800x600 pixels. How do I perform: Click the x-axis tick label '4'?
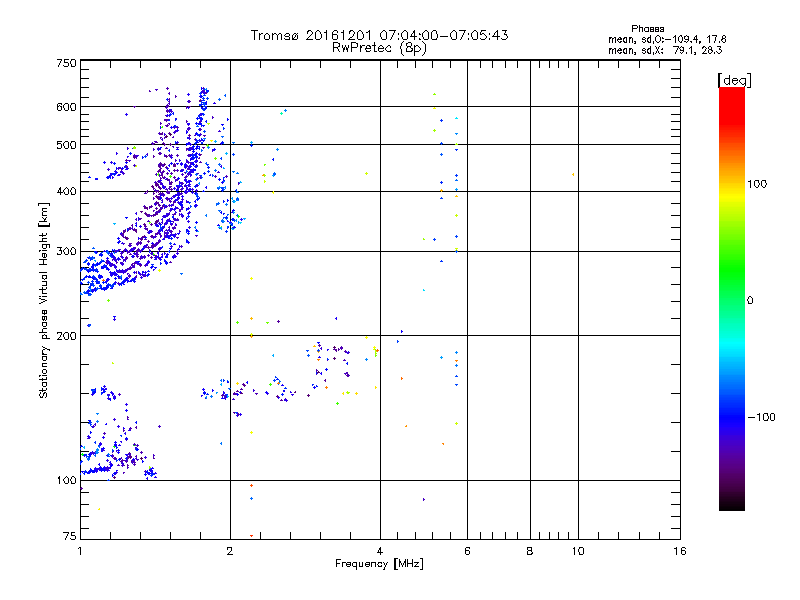380,551
